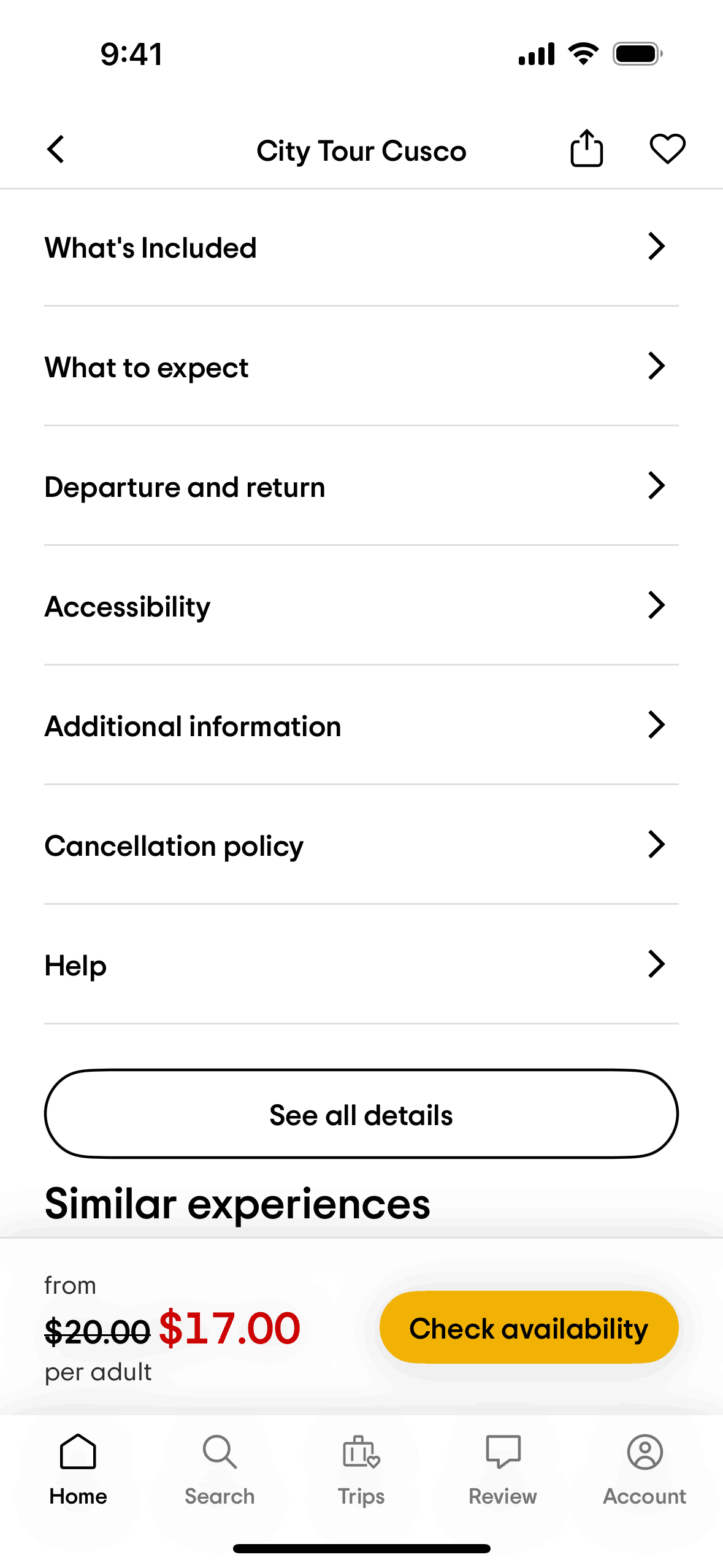Open the Help section

(361, 965)
